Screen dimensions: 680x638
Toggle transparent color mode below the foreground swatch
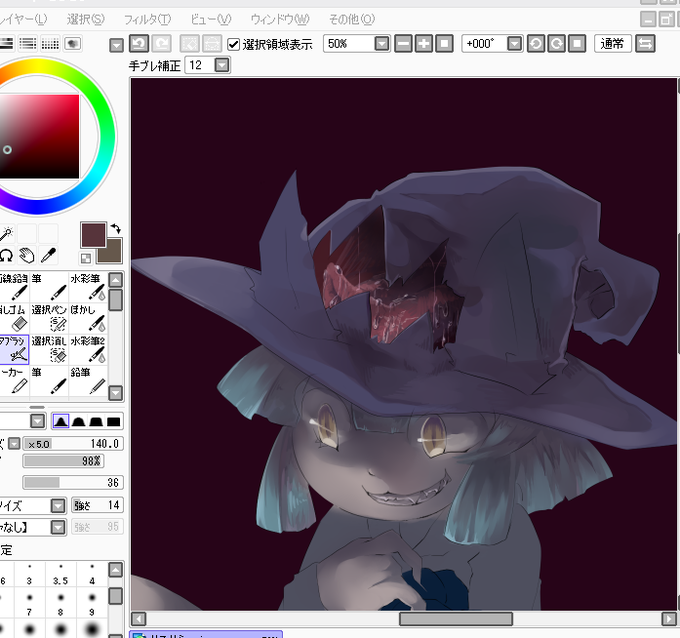(x=86, y=258)
